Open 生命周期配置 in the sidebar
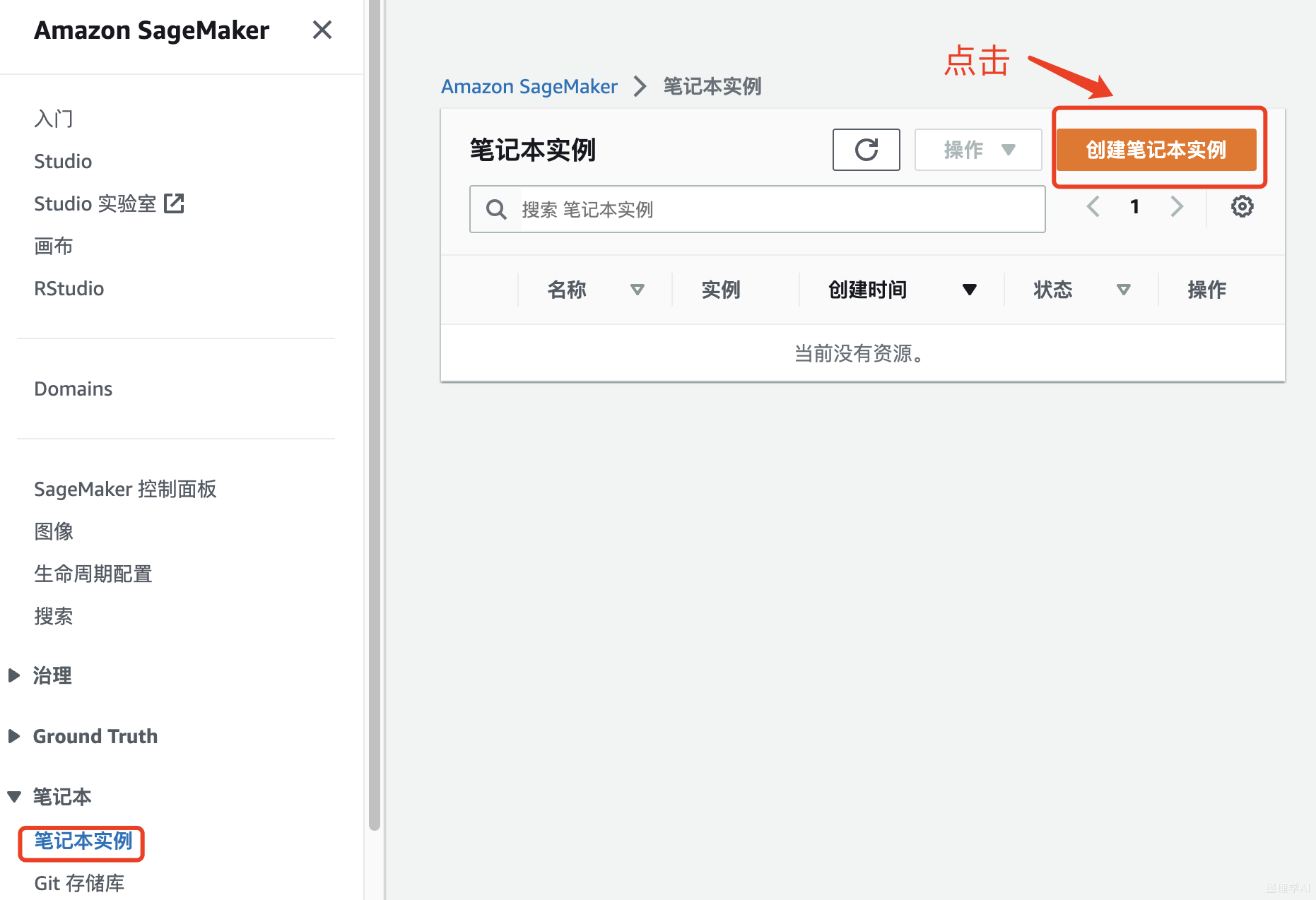This screenshot has height=900, width=1316. pos(93,574)
